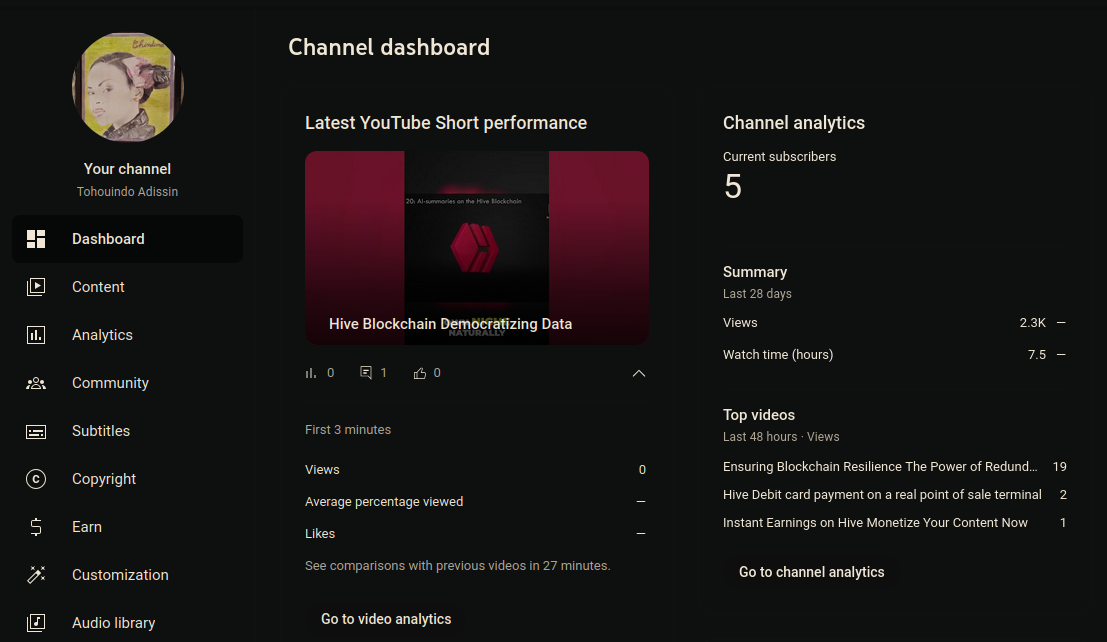1107x642 pixels.
Task: Click the Views 2.3K summary value
Action: pyautogui.click(x=1032, y=323)
